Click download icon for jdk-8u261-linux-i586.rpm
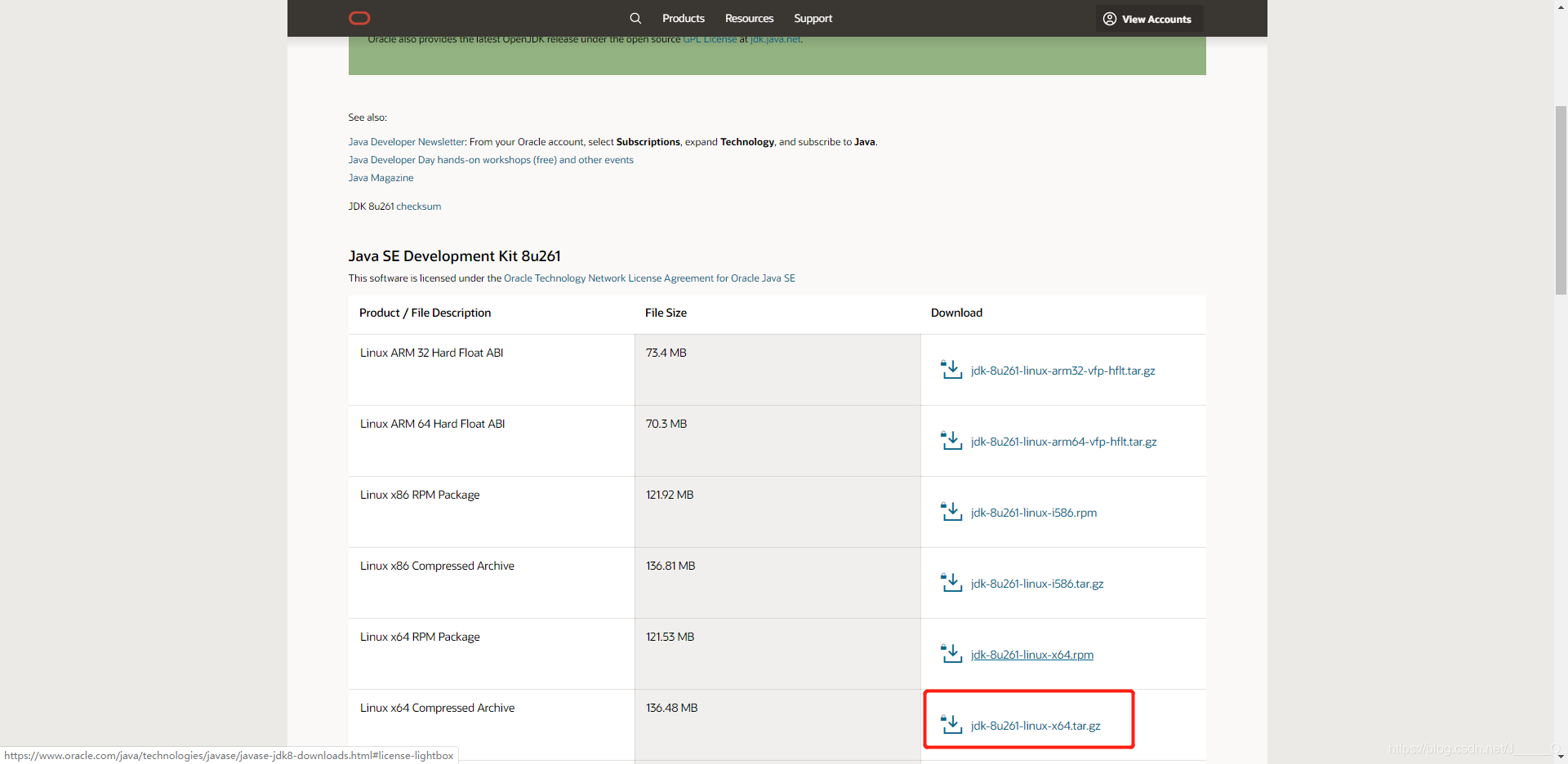 [951, 512]
